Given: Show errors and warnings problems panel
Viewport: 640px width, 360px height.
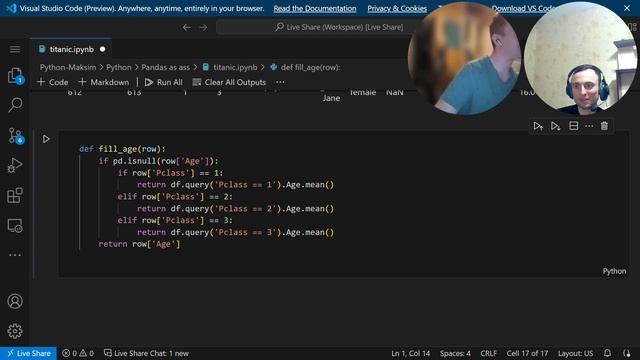Looking at the screenshot, I should tap(78, 353).
